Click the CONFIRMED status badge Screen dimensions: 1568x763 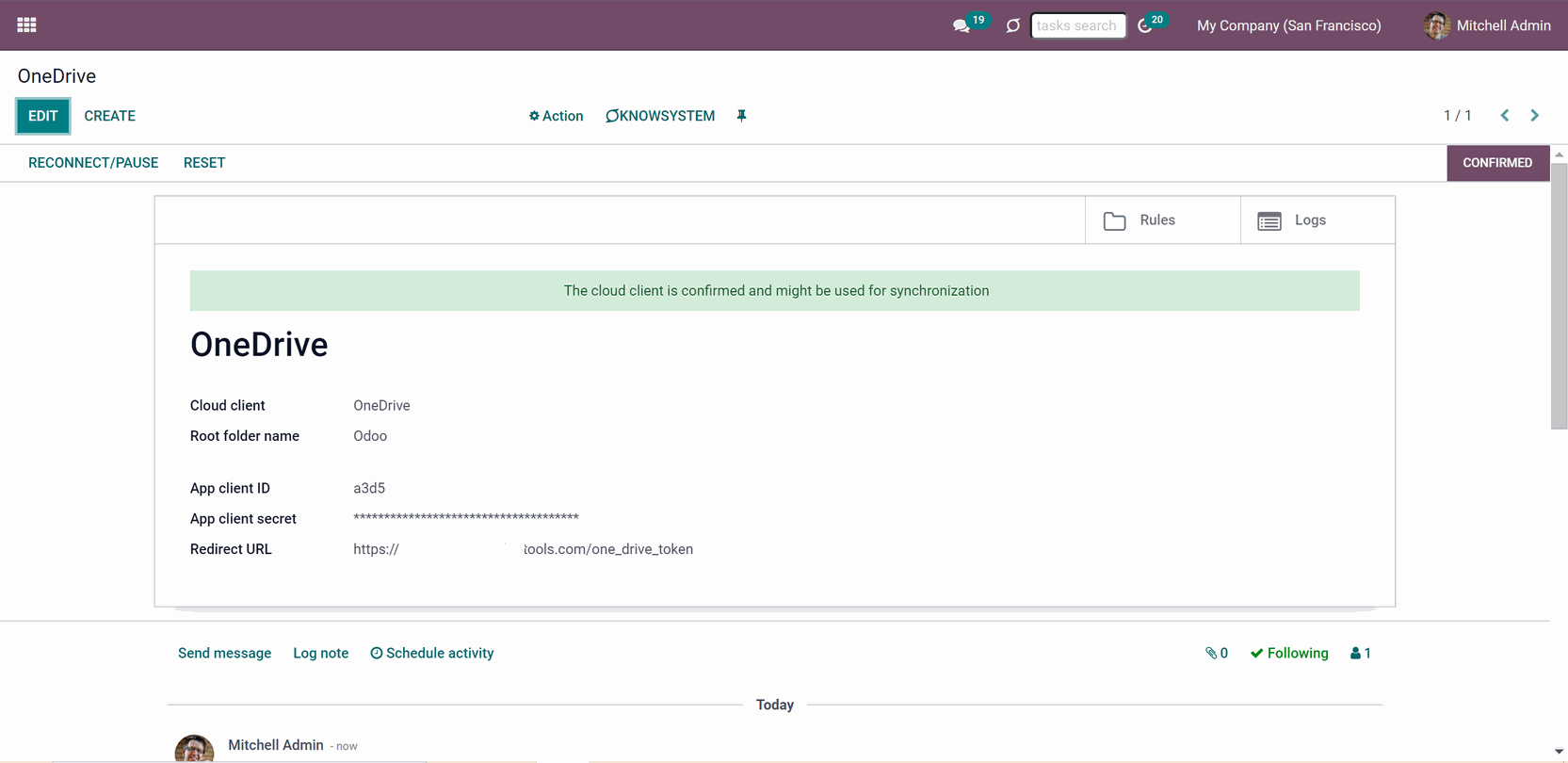[x=1497, y=163]
